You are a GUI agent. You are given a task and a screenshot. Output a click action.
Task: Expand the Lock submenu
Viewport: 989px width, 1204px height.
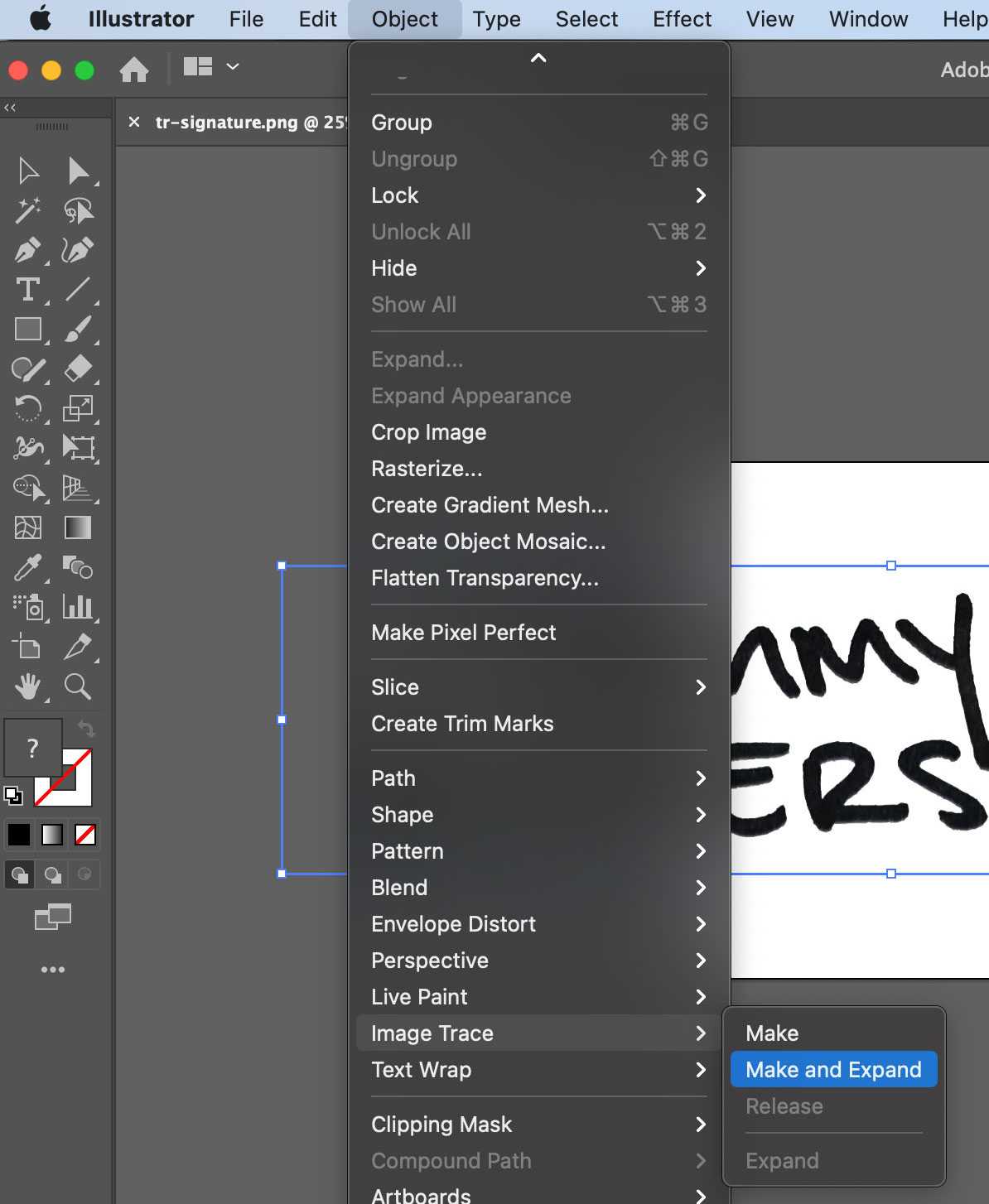[538, 195]
